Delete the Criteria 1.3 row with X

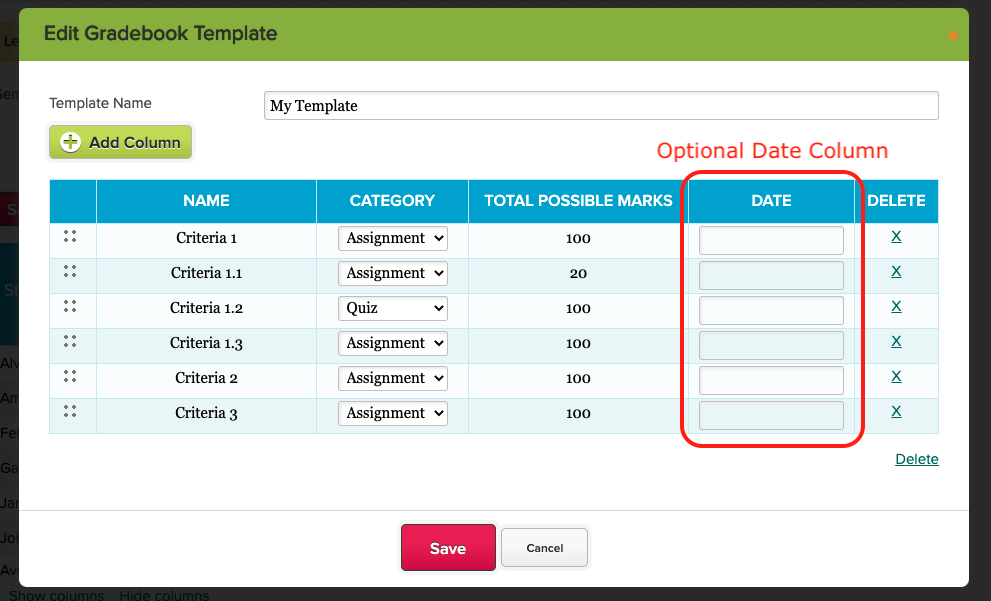coord(896,341)
